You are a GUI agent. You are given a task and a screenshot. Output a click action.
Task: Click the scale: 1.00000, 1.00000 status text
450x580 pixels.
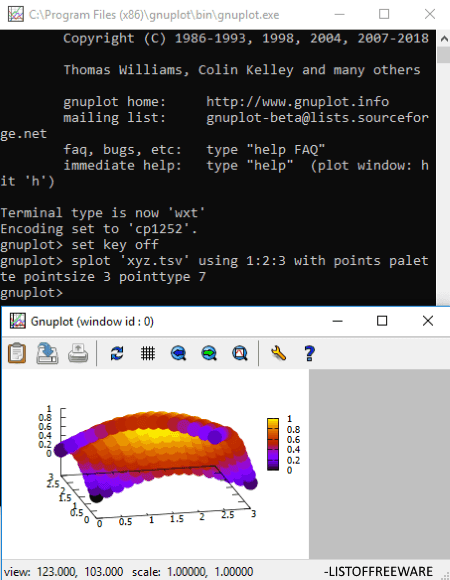click(x=192, y=571)
